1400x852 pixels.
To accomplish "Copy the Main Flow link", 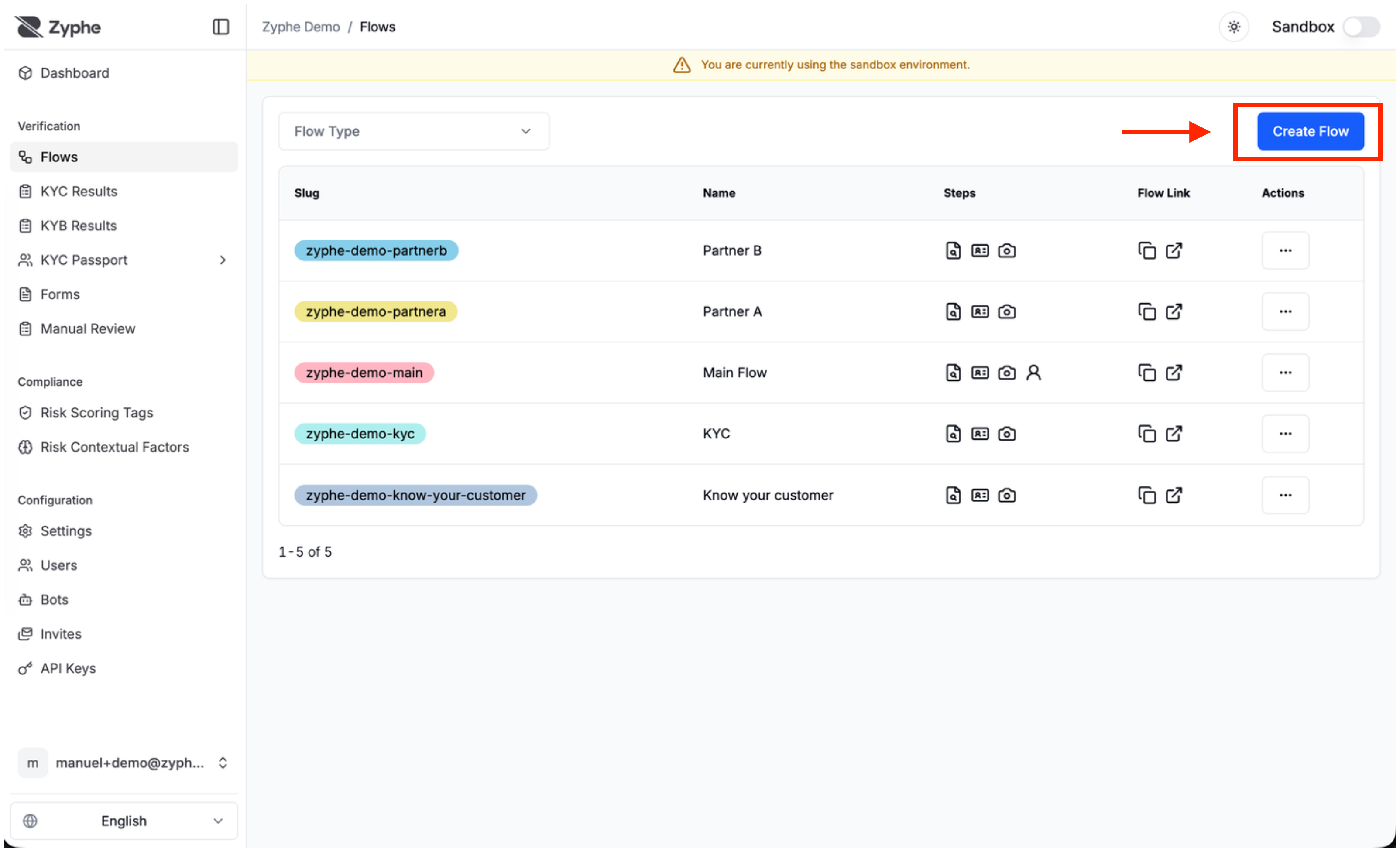I will tap(1146, 373).
